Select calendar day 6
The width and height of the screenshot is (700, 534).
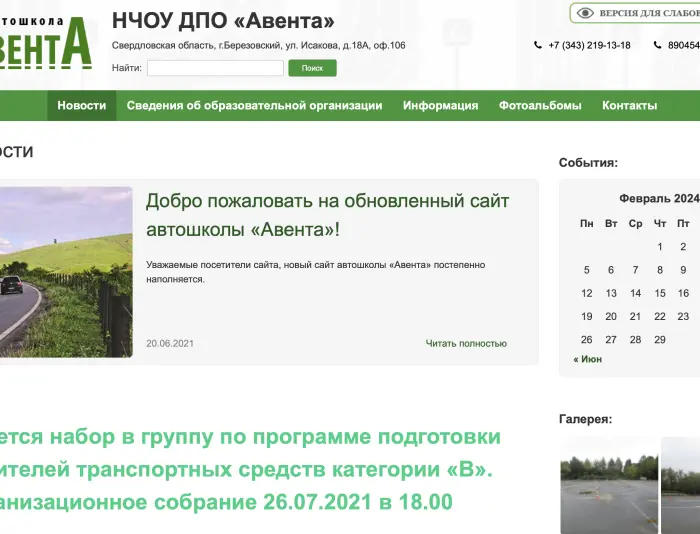[x=611, y=270]
